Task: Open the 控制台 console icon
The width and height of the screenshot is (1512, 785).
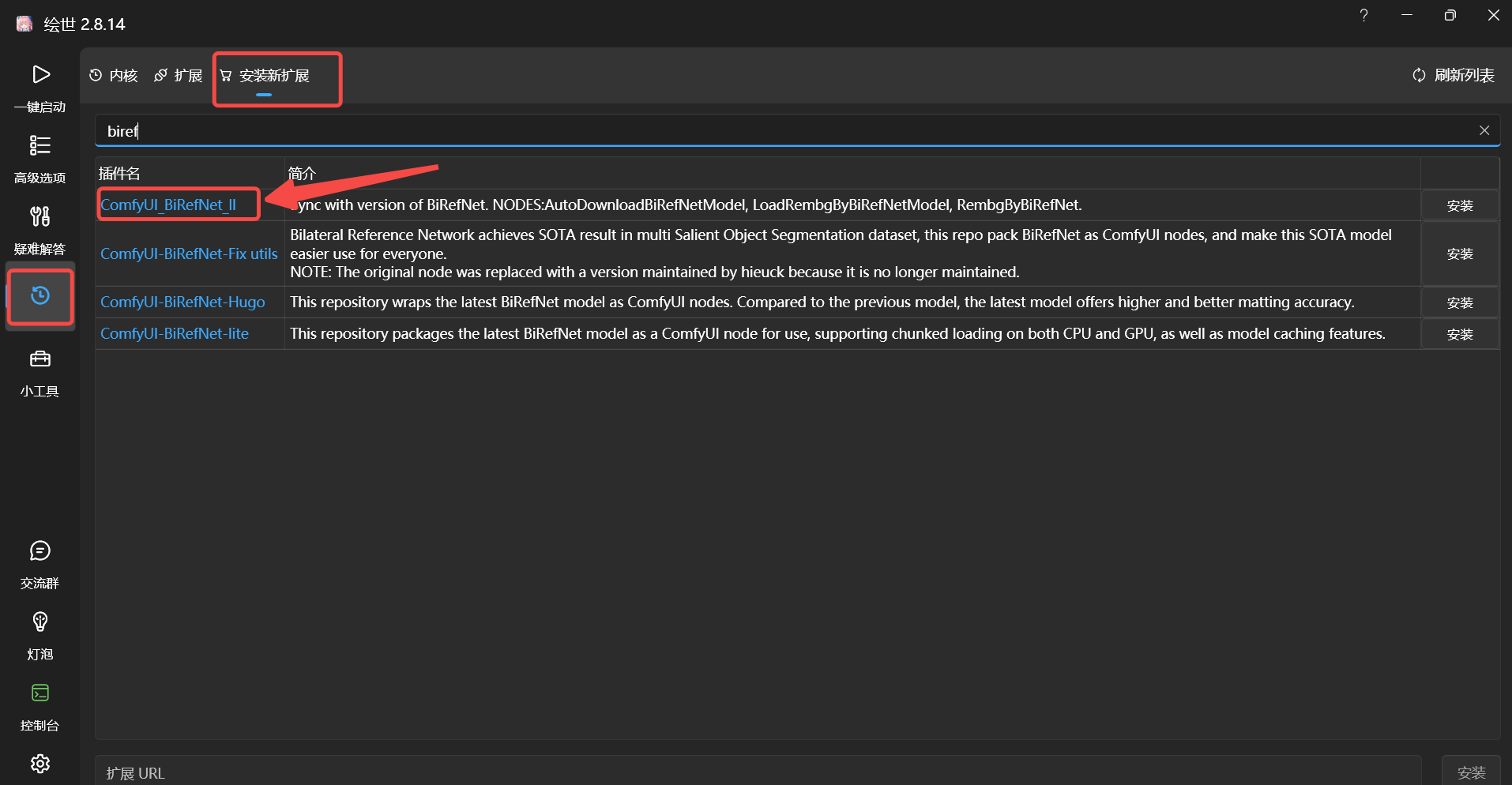Action: pyautogui.click(x=40, y=693)
